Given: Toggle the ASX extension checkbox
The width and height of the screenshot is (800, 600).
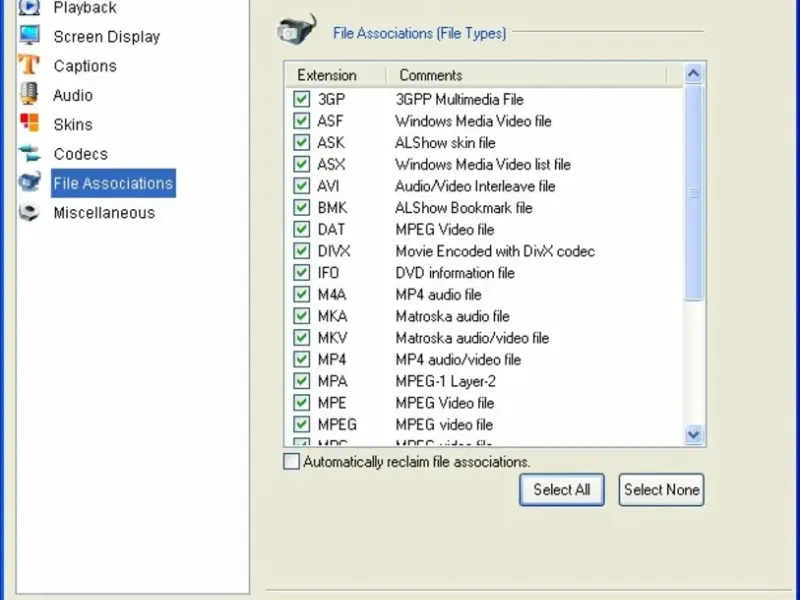Looking at the screenshot, I should point(302,164).
